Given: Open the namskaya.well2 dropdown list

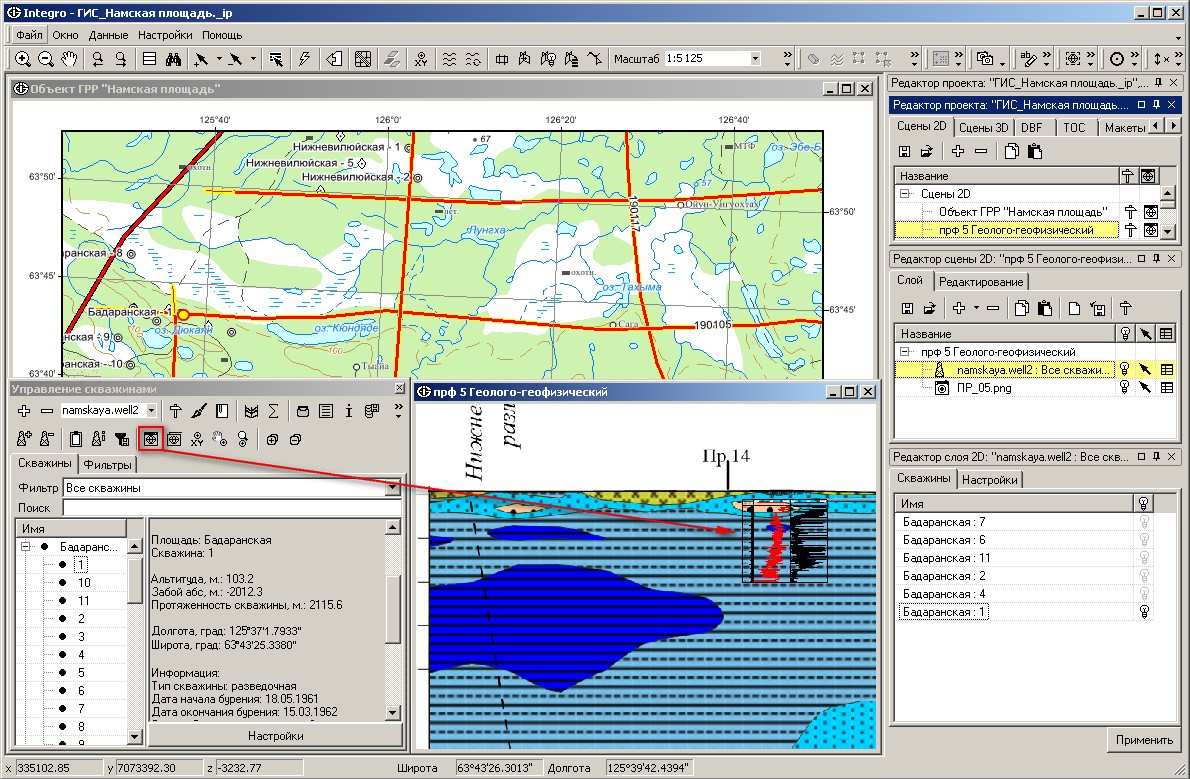Looking at the screenshot, I should 151,410.
